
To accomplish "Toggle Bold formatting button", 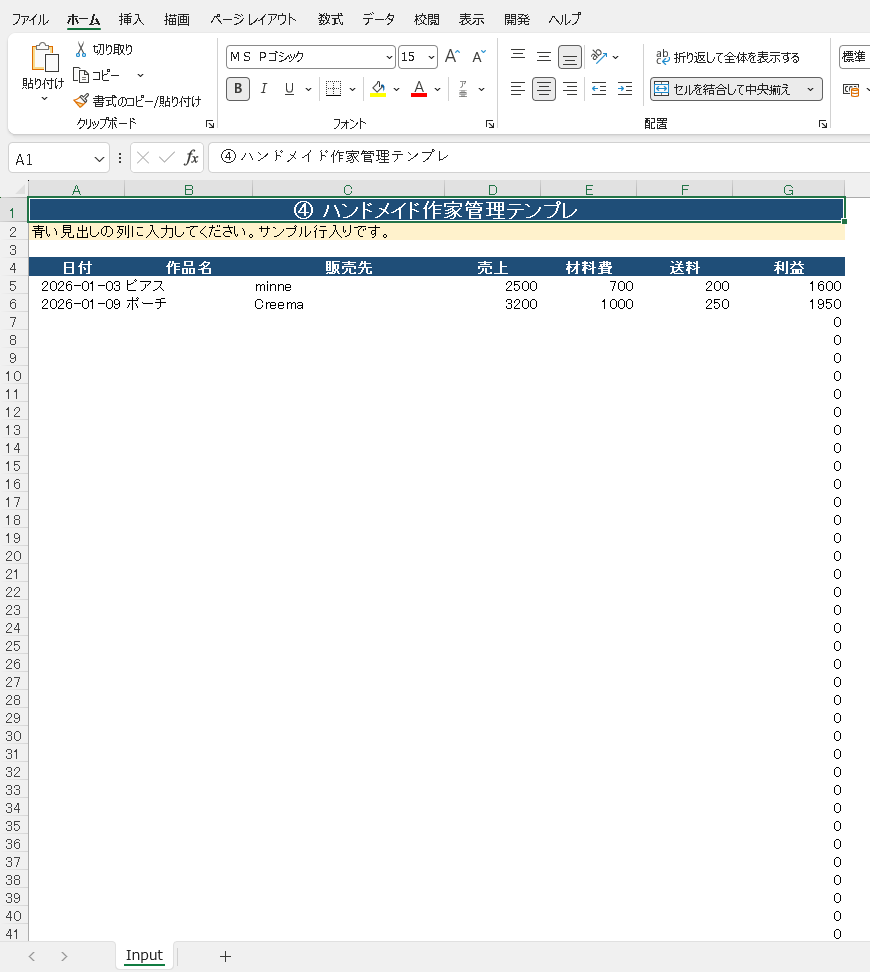I will tap(237, 89).
